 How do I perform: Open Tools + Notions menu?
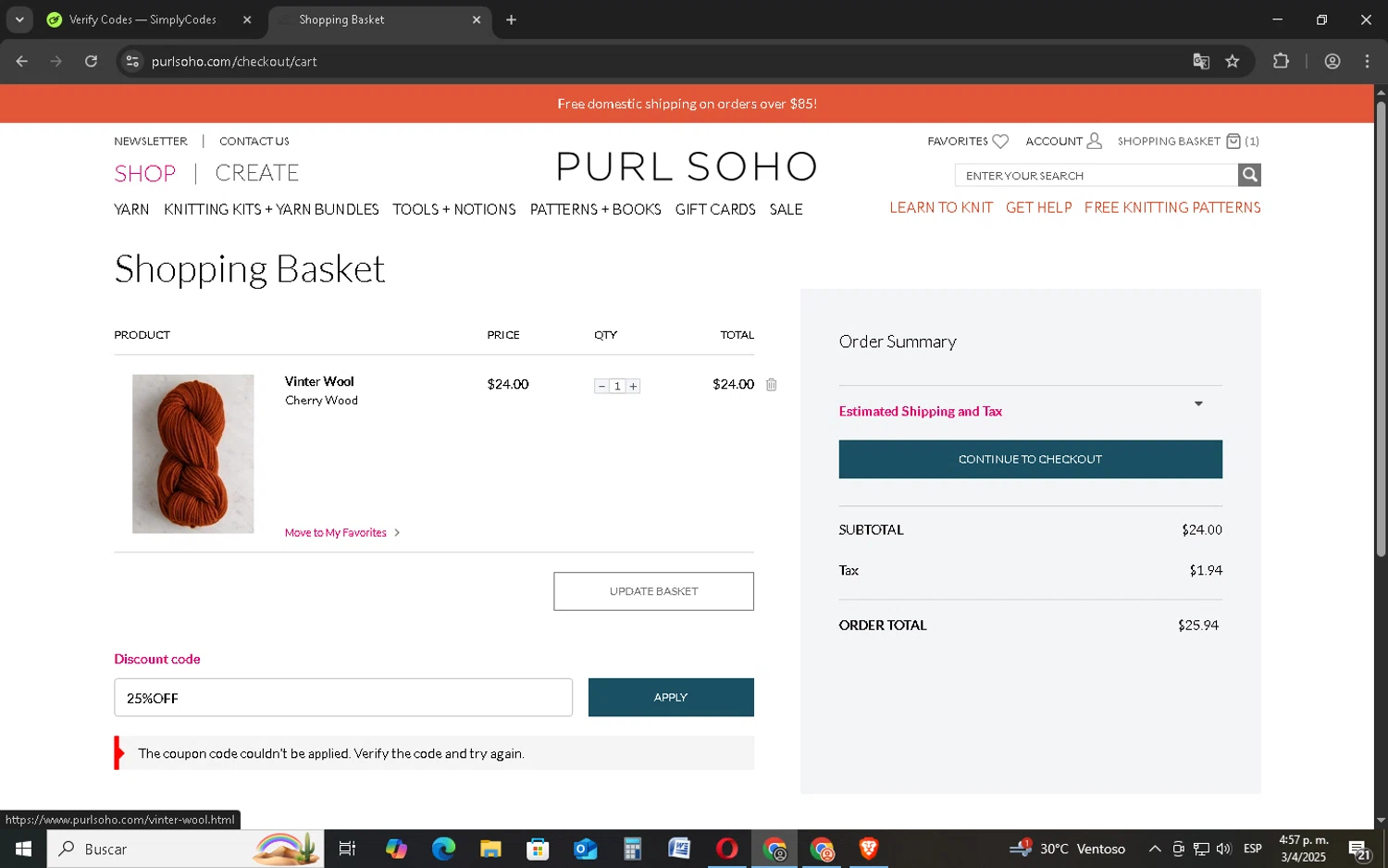pos(453,210)
